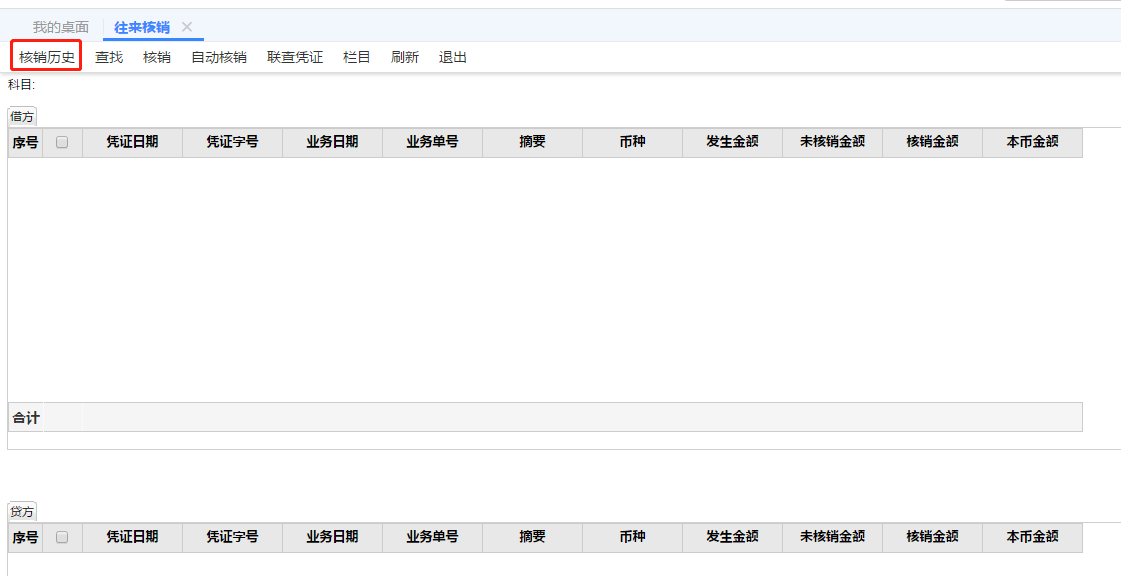This screenshot has height=576, width=1121.
Task: Click 刷新 to refresh the list
Action: tap(405, 57)
